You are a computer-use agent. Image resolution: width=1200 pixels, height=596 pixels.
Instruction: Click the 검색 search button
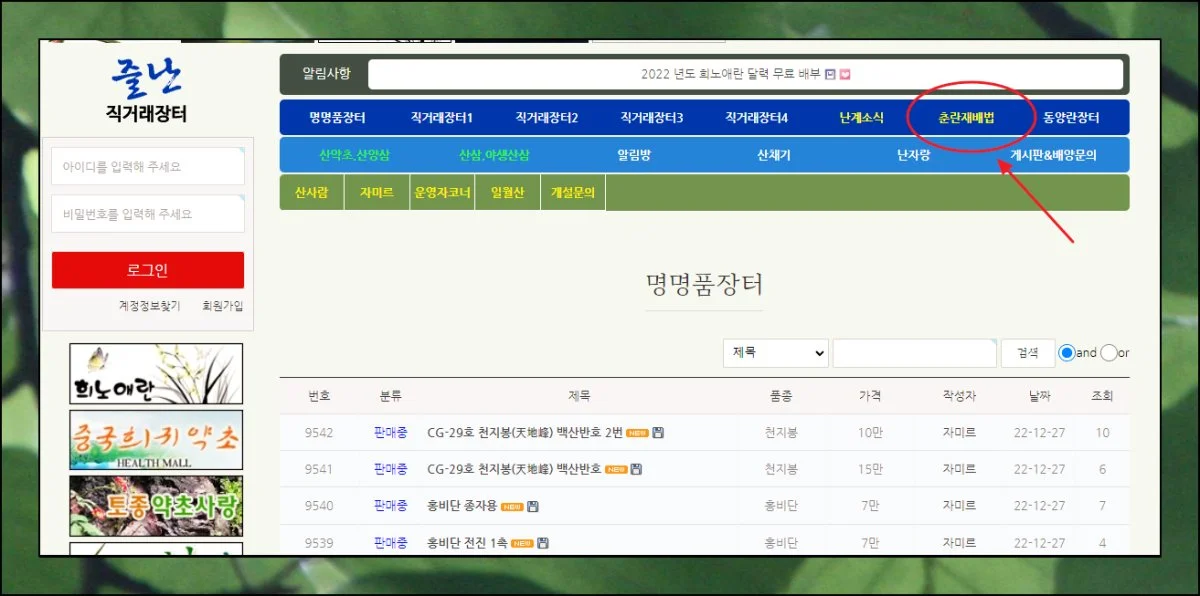click(1027, 353)
